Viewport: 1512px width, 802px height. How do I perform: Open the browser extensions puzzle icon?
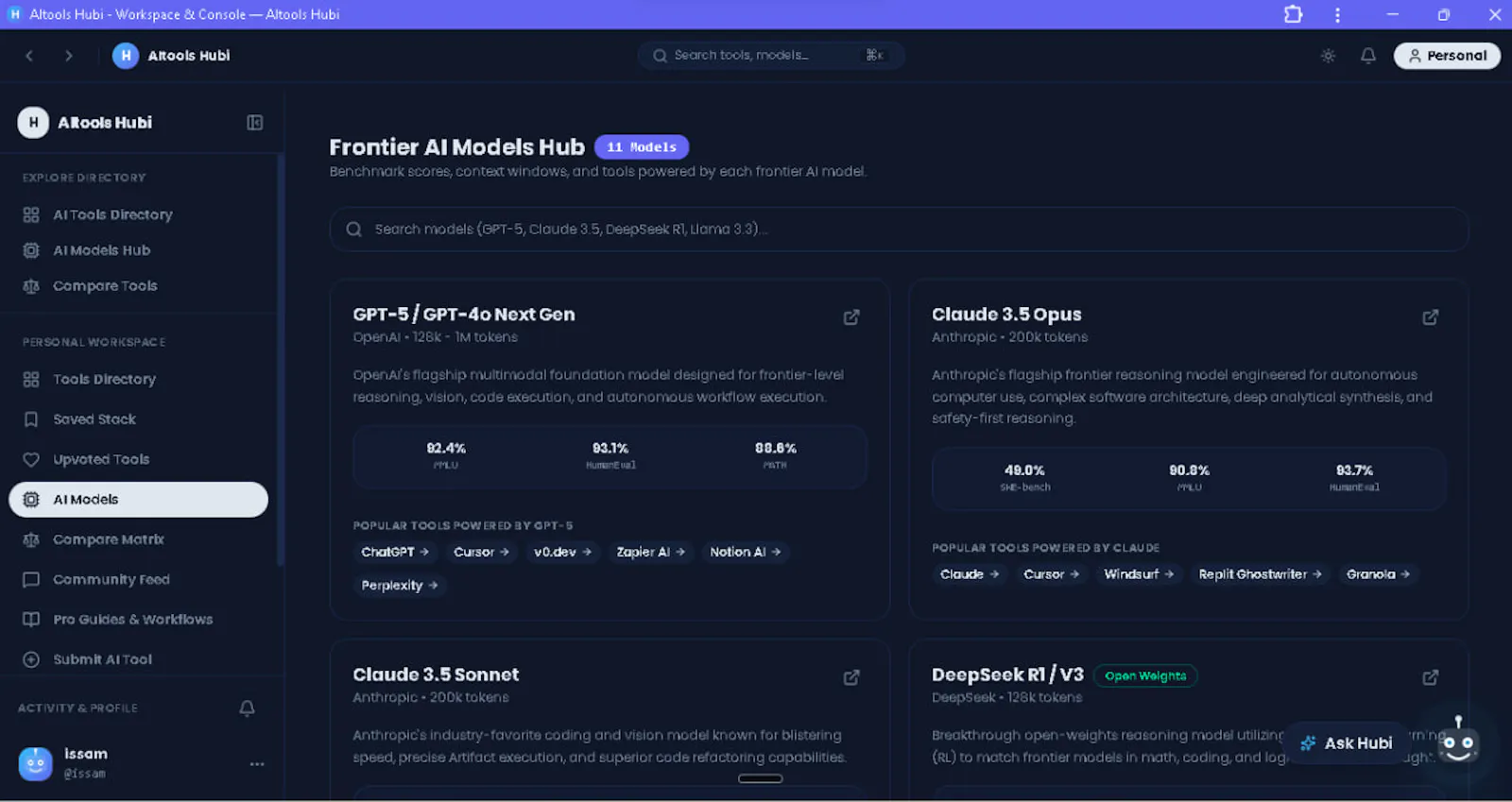click(x=1293, y=14)
